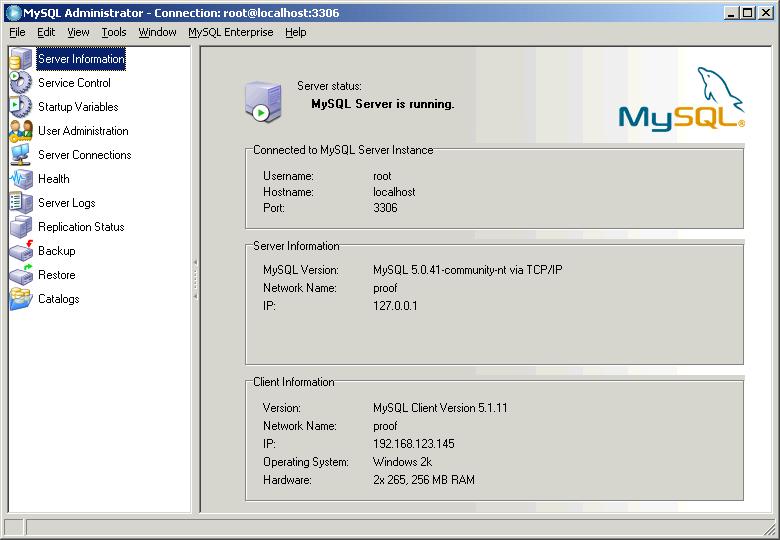Click the hostname value 'localhost'
This screenshot has width=780, height=540.
(394, 192)
